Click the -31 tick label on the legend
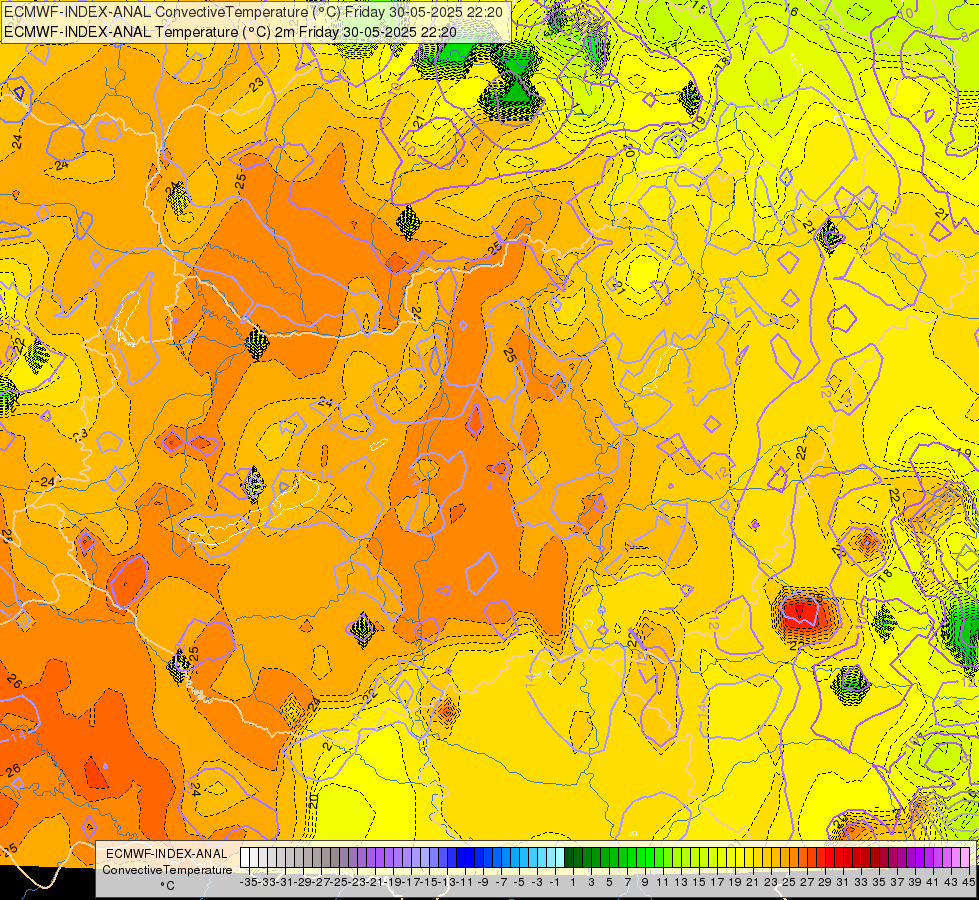The height and width of the screenshot is (900, 979). click(285, 882)
